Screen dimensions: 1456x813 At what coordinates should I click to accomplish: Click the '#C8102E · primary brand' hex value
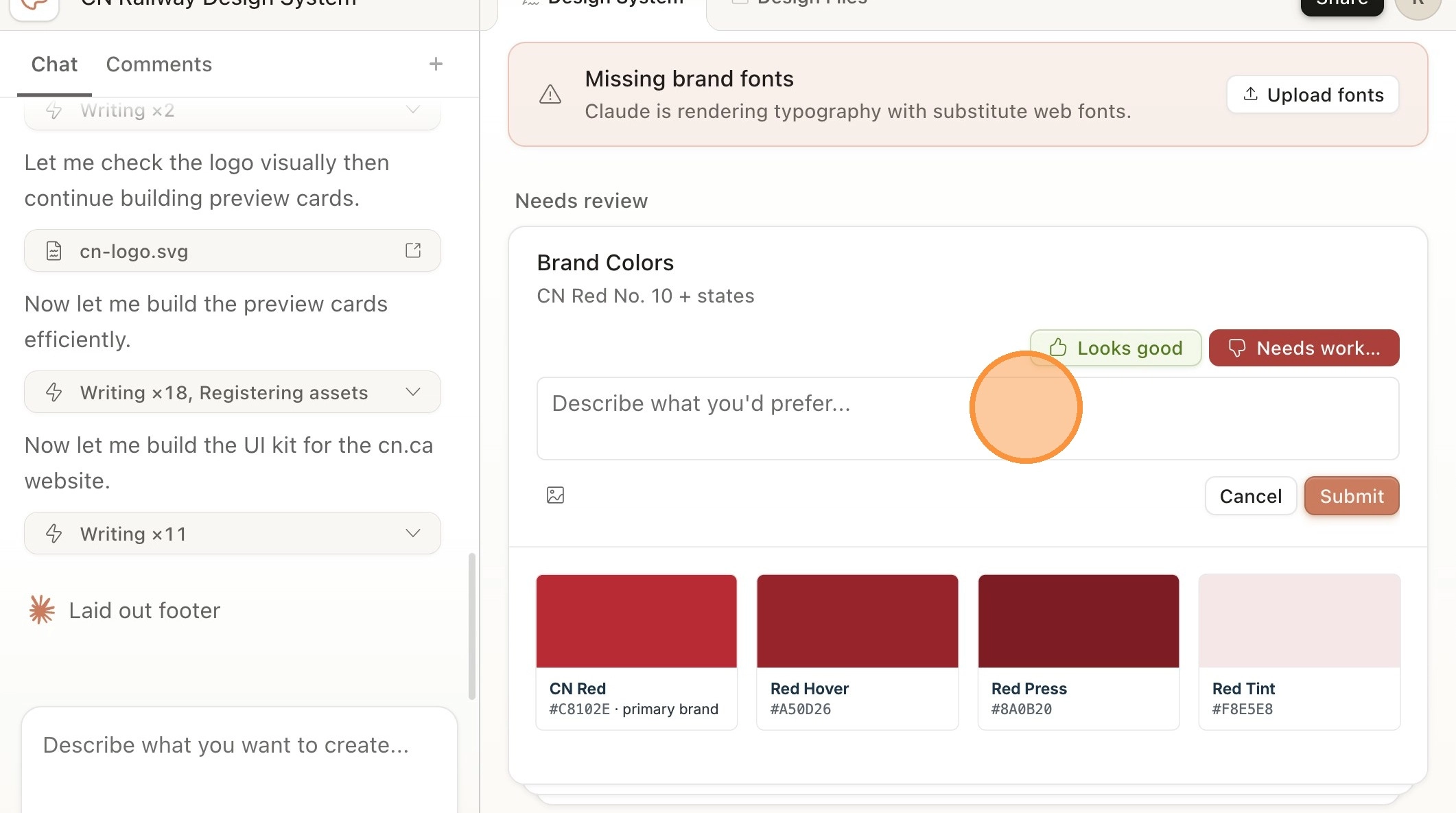pos(633,709)
